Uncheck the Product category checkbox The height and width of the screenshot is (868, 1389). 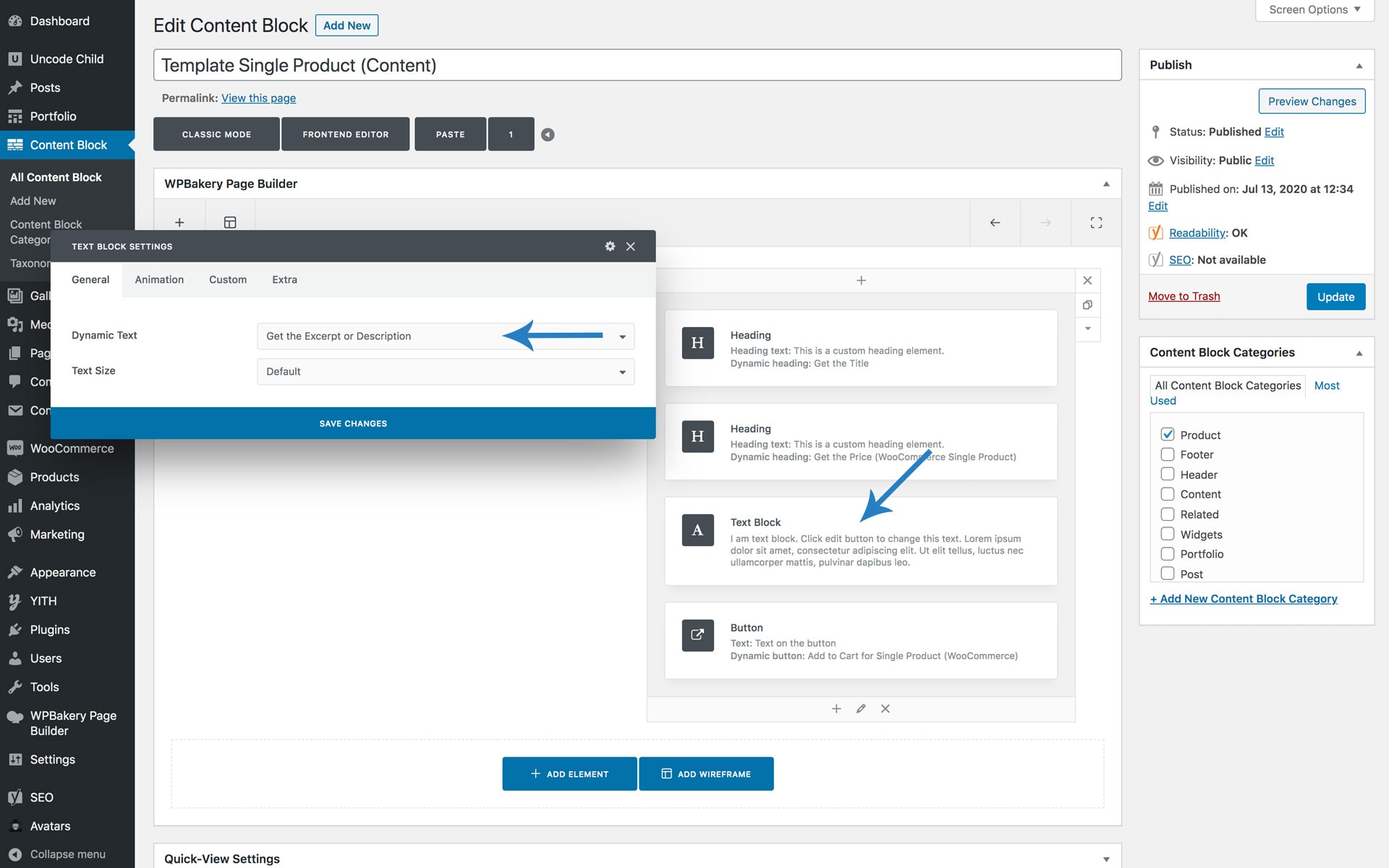pyautogui.click(x=1167, y=435)
